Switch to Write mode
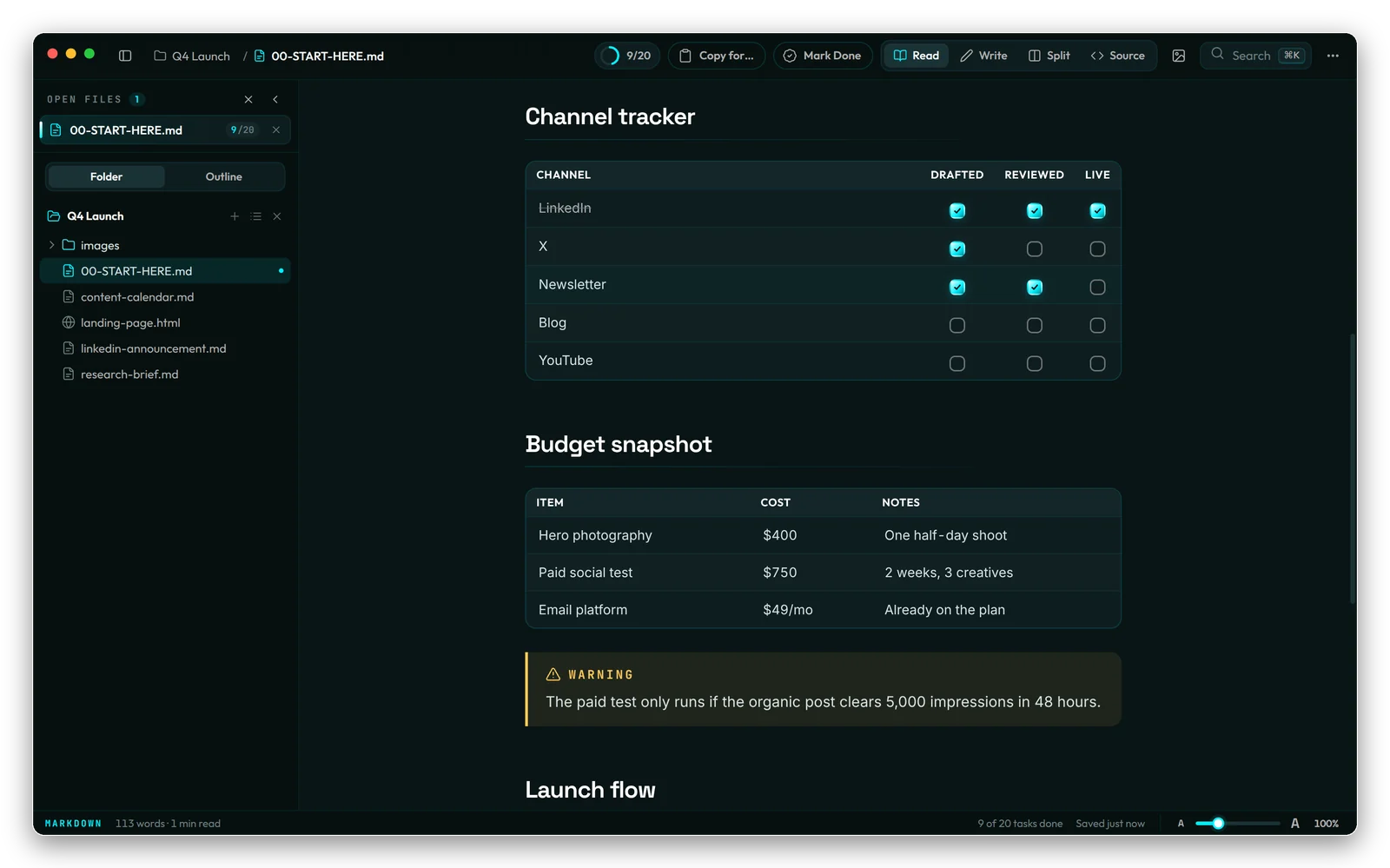The width and height of the screenshot is (1390, 868). click(984, 56)
